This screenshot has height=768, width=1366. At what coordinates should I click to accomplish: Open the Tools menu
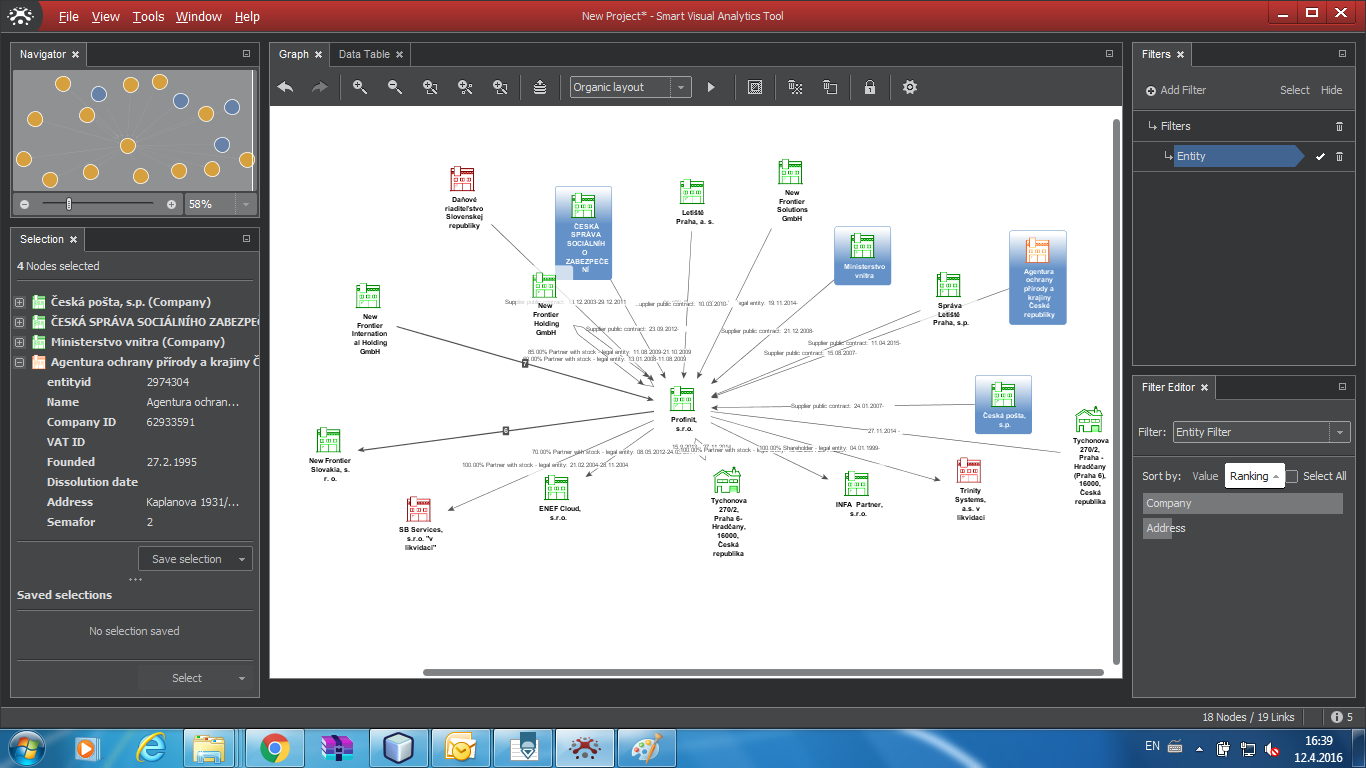point(148,17)
